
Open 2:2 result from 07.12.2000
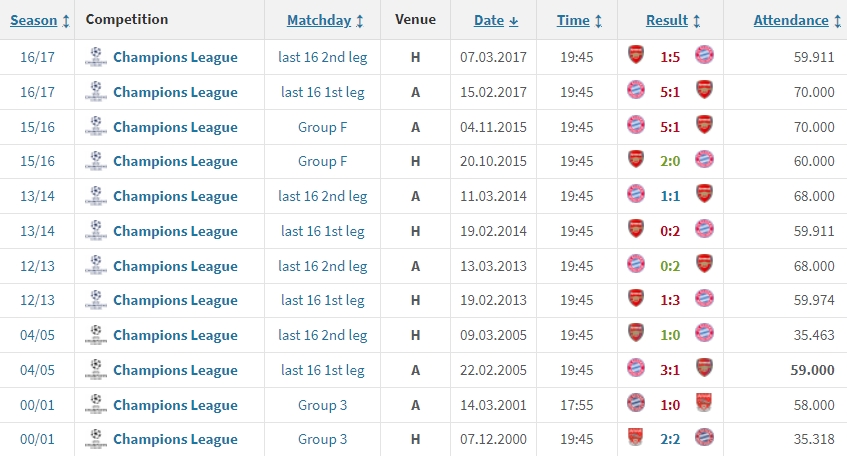tap(670, 439)
